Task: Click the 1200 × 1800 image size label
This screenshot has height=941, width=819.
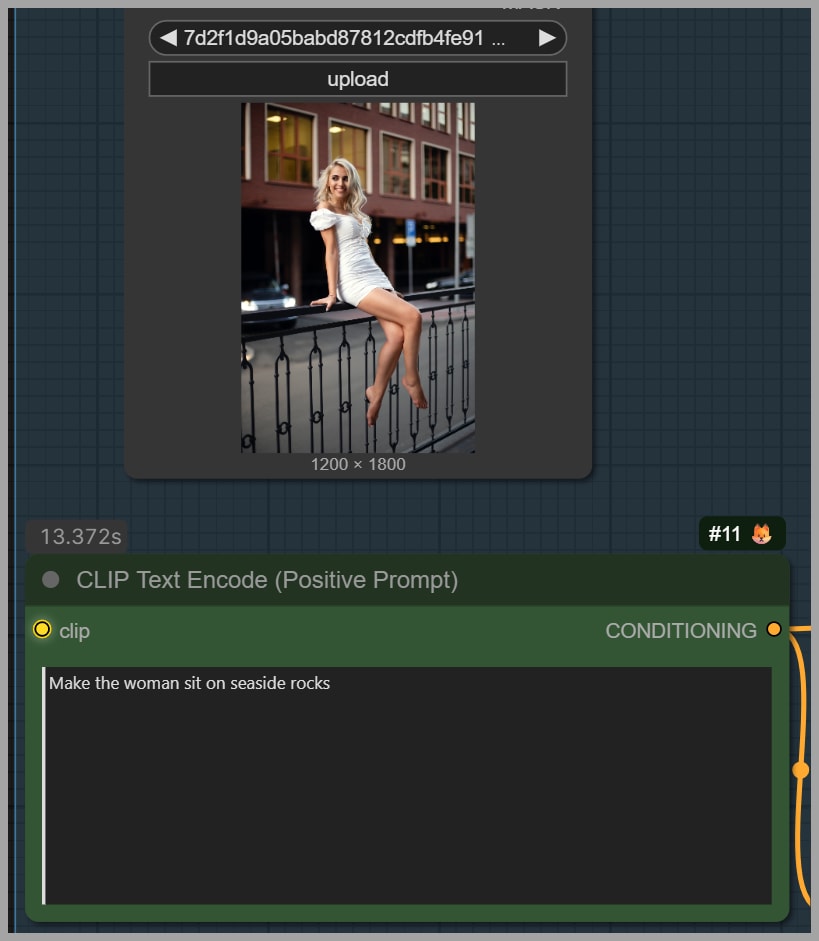Action: pyautogui.click(x=358, y=464)
